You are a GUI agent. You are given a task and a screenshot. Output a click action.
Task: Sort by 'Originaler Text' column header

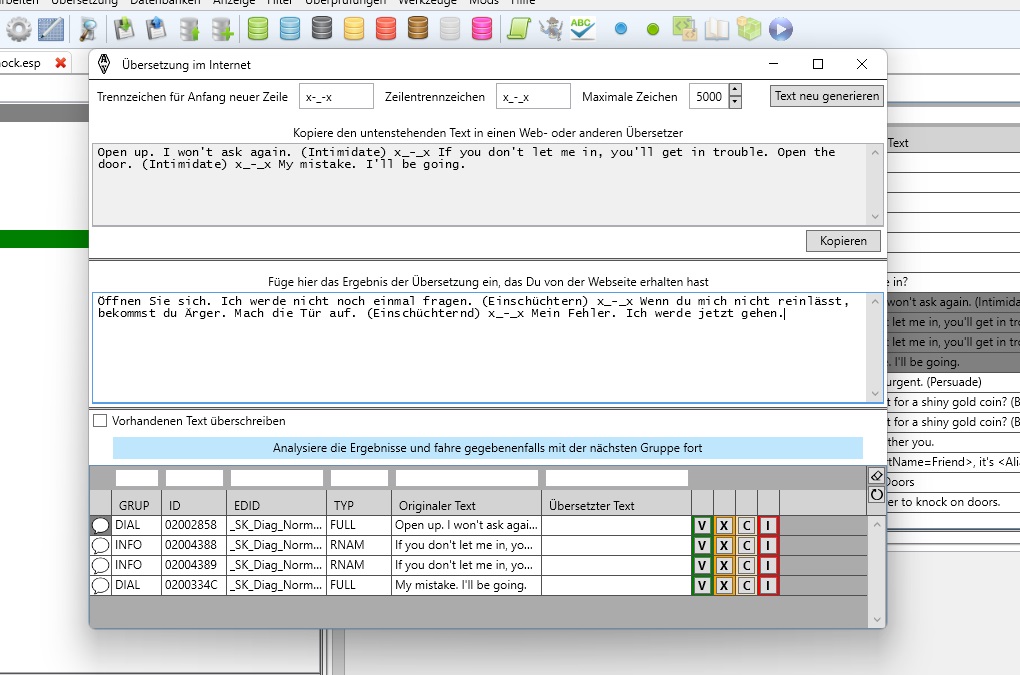(x=466, y=505)
